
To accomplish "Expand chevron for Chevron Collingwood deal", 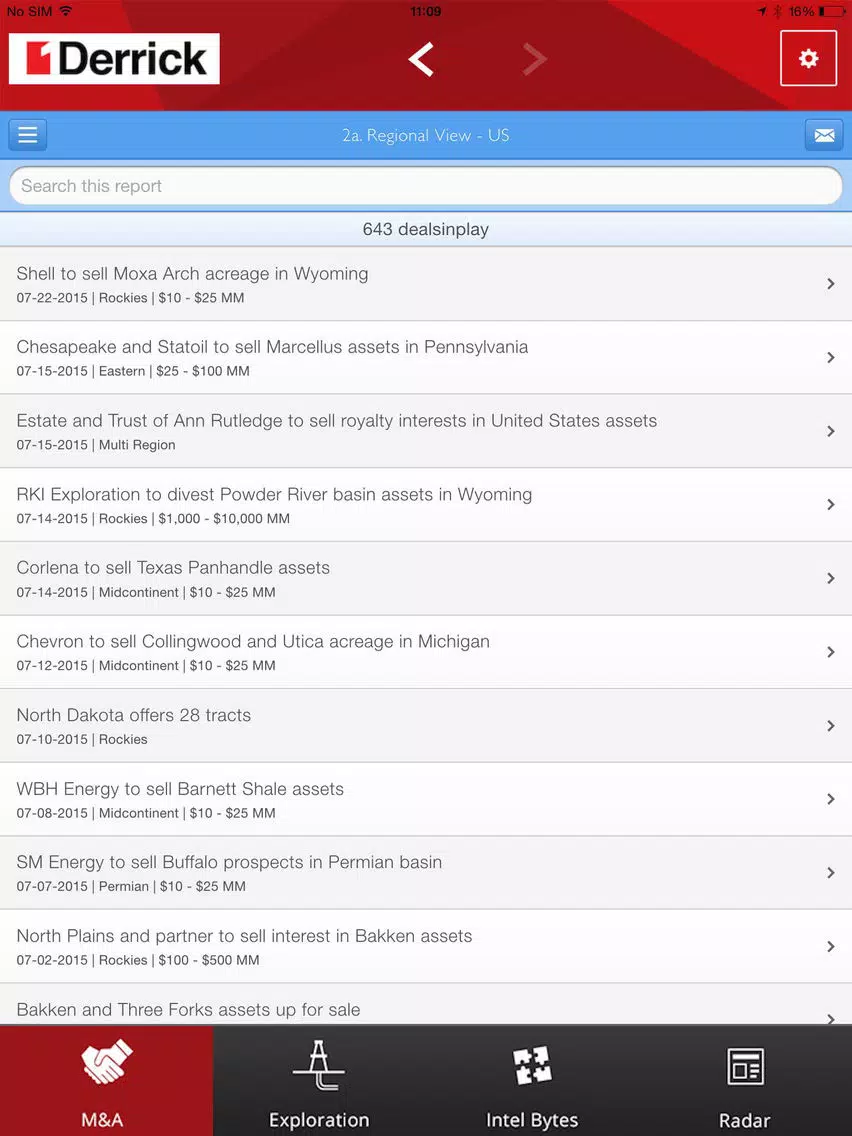I will 831,652.
